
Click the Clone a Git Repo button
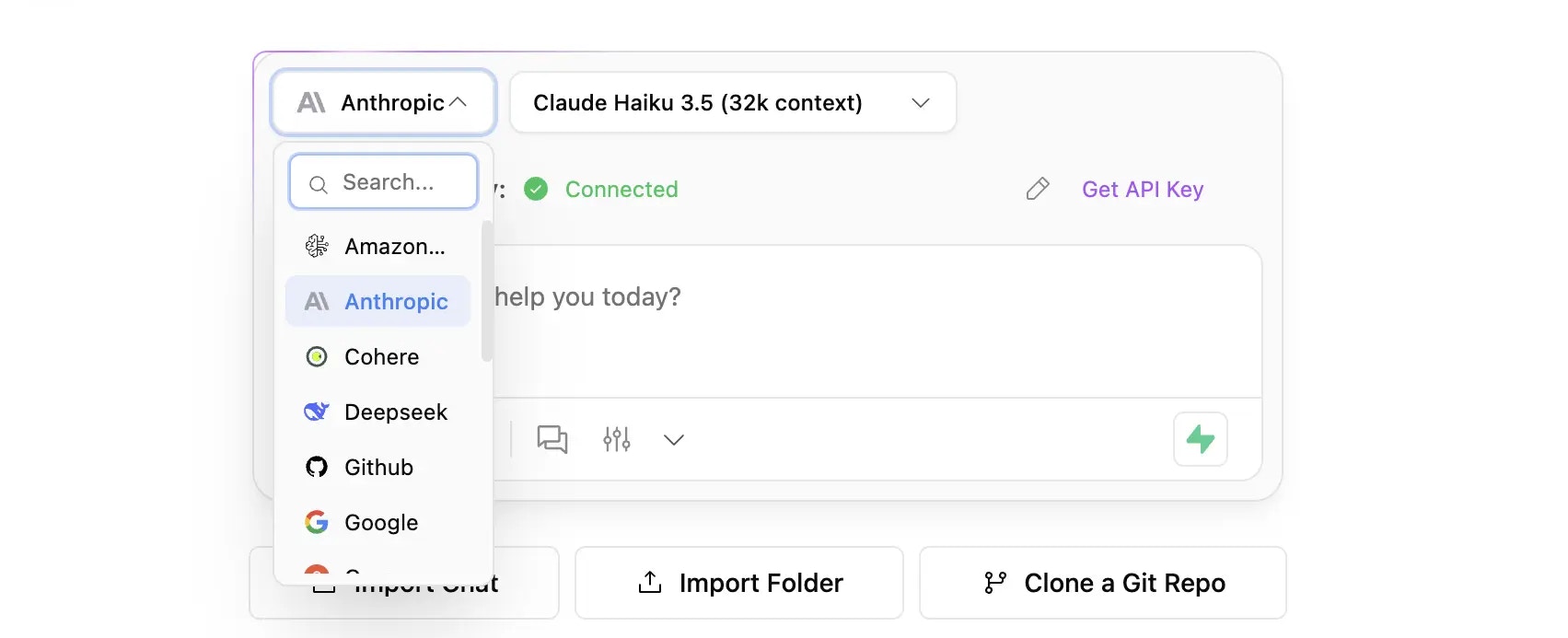coord(1101,583)
